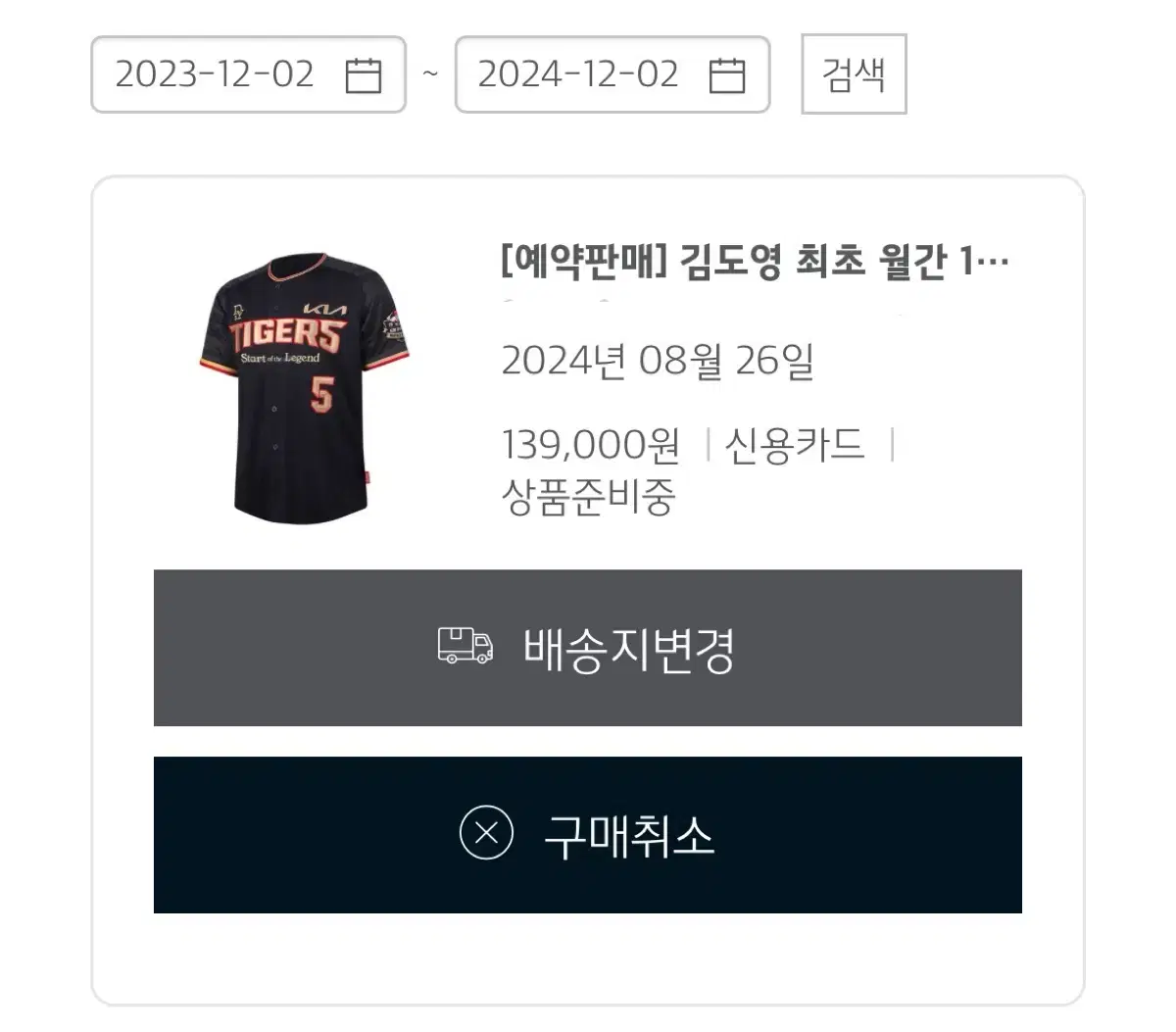Click the circled X cancel icon

[x=486, y=833]
